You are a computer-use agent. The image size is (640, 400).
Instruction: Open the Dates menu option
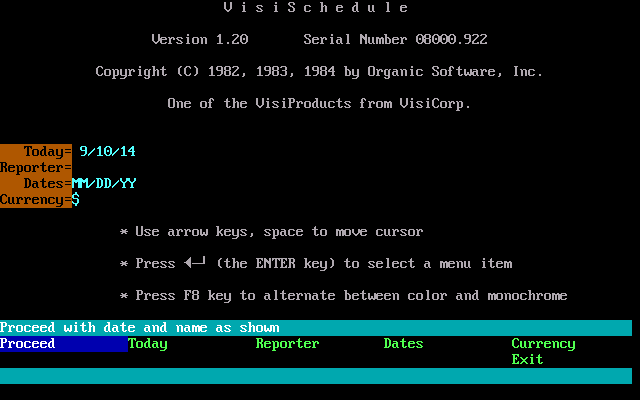pos(403,343)
